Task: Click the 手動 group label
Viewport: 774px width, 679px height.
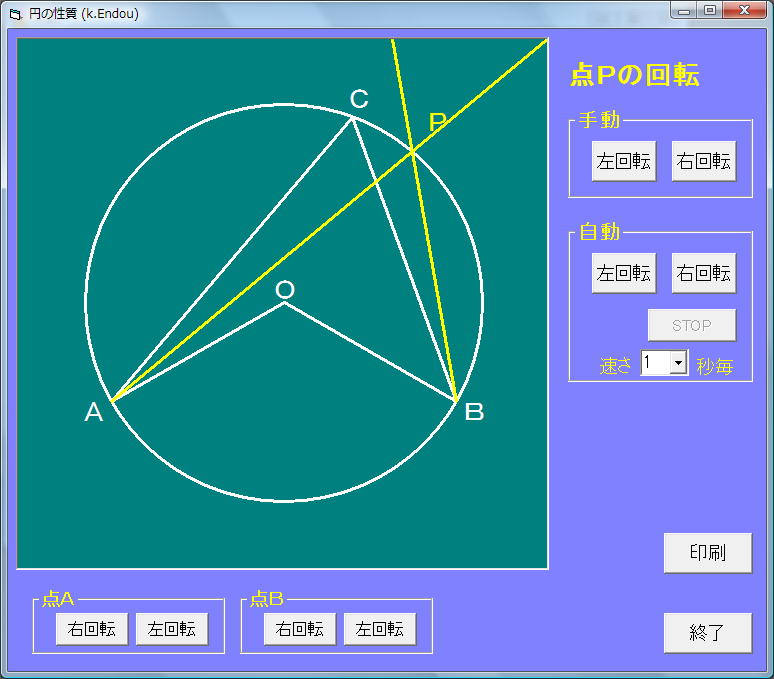Action: pos(599,120)
